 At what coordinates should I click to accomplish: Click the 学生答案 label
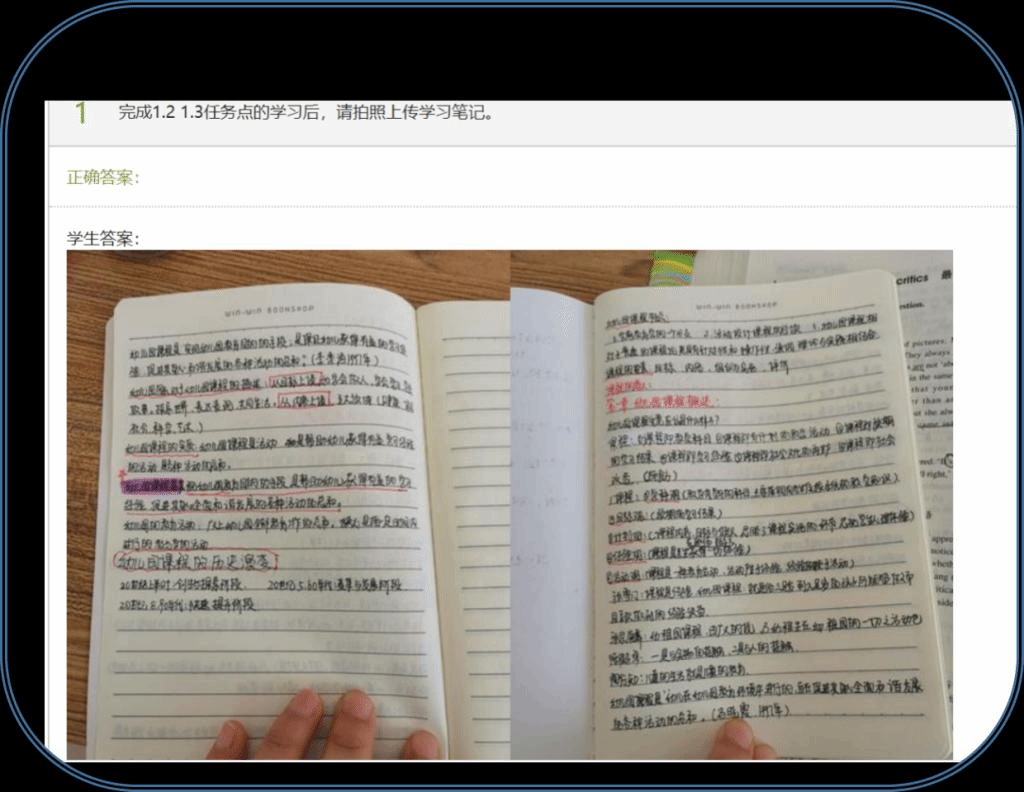103,238
